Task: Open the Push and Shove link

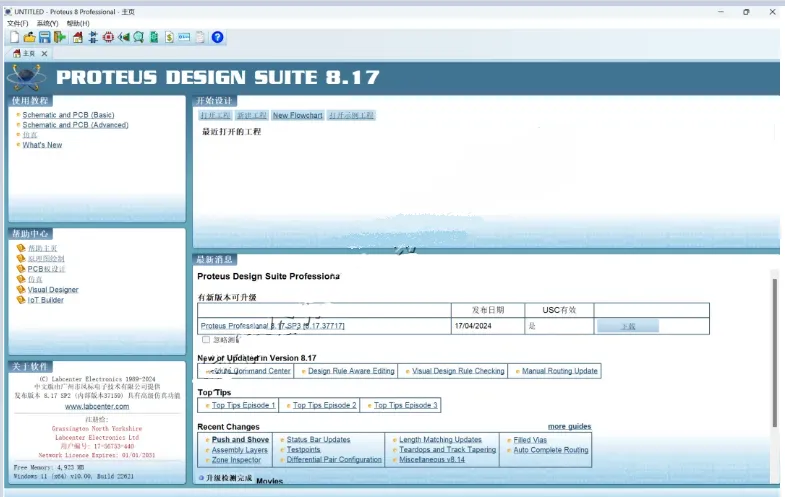Action: coord(240,439)
